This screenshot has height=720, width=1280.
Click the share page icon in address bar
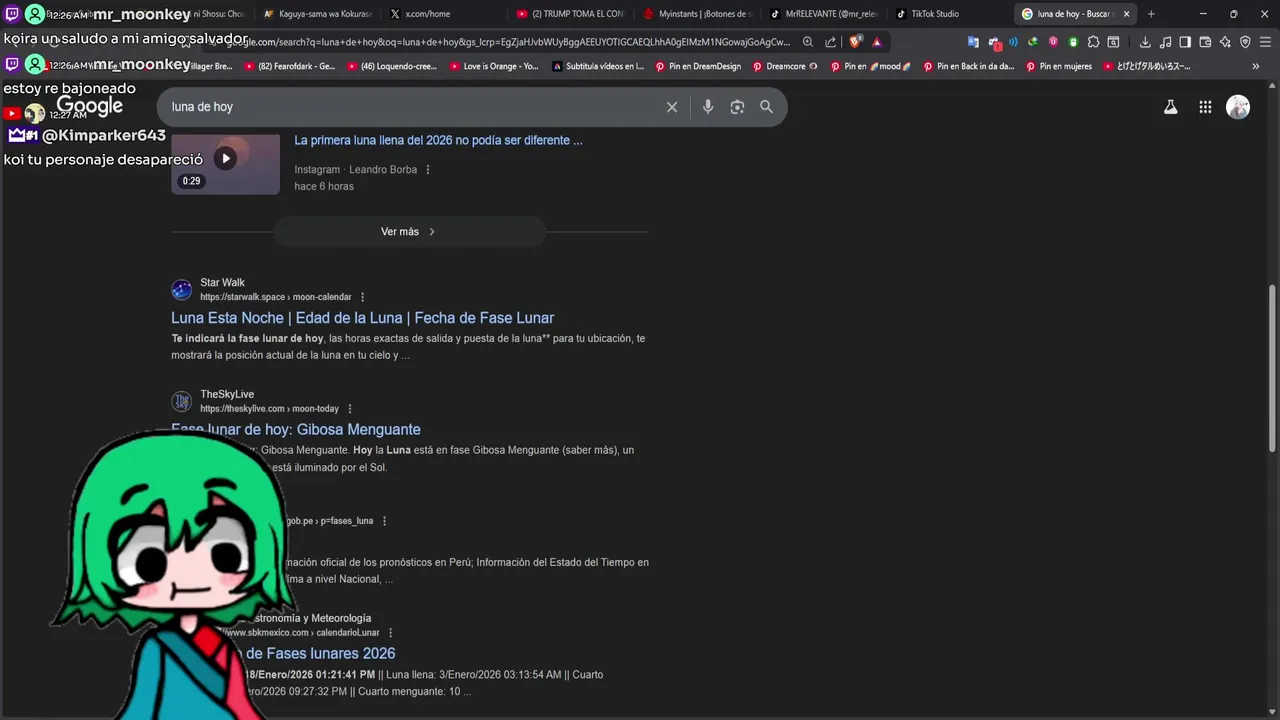(x=830, y=42)
